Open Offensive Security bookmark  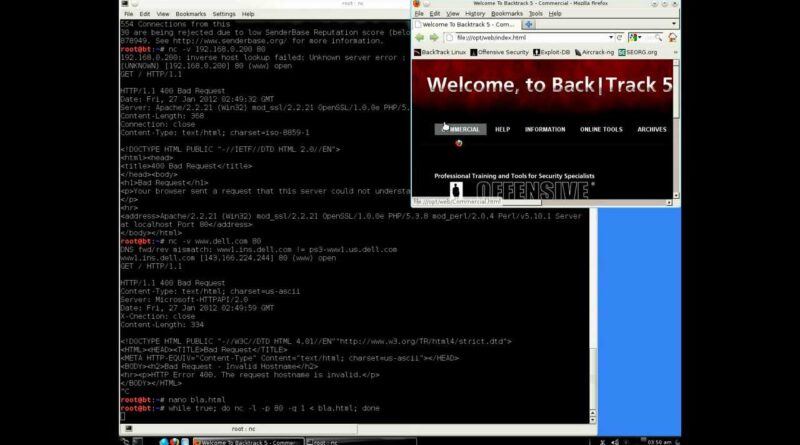coord(499,52)
